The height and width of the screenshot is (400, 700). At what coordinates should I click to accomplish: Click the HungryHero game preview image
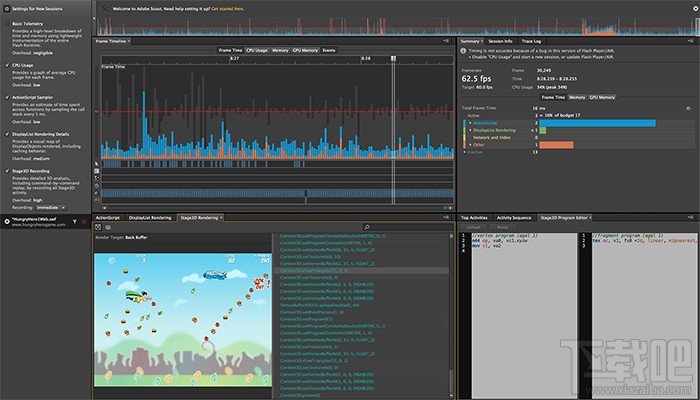pyautogui.click(x=183, y=320)
